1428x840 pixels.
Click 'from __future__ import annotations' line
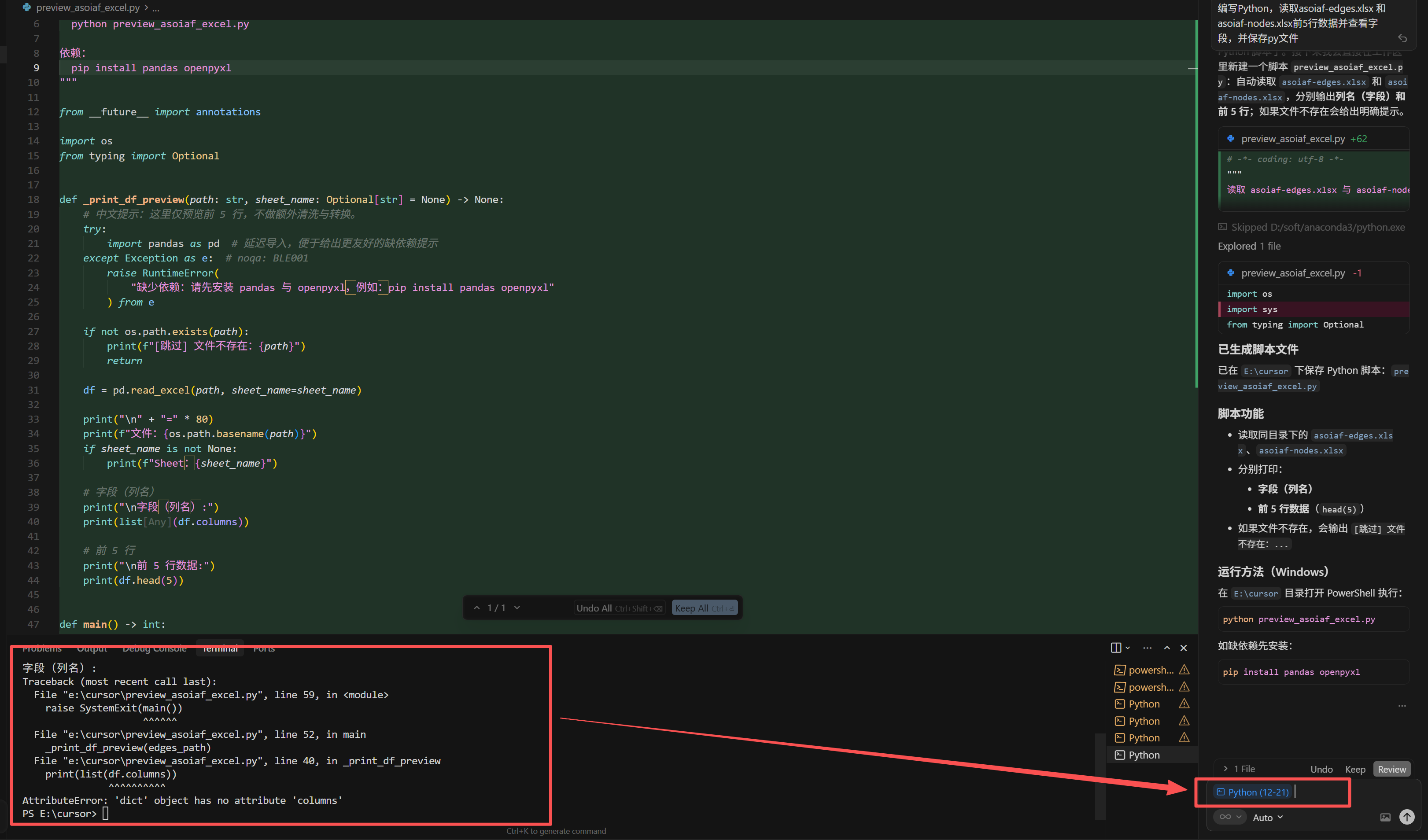(160, 111)
